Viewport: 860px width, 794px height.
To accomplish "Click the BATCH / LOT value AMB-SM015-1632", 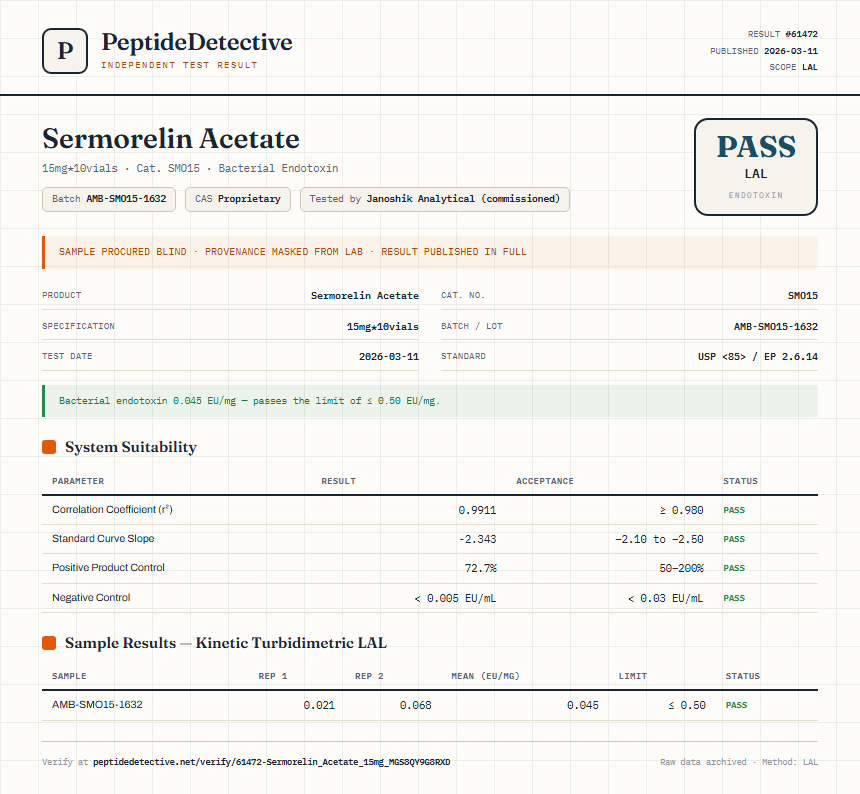I will pos(776,326).
